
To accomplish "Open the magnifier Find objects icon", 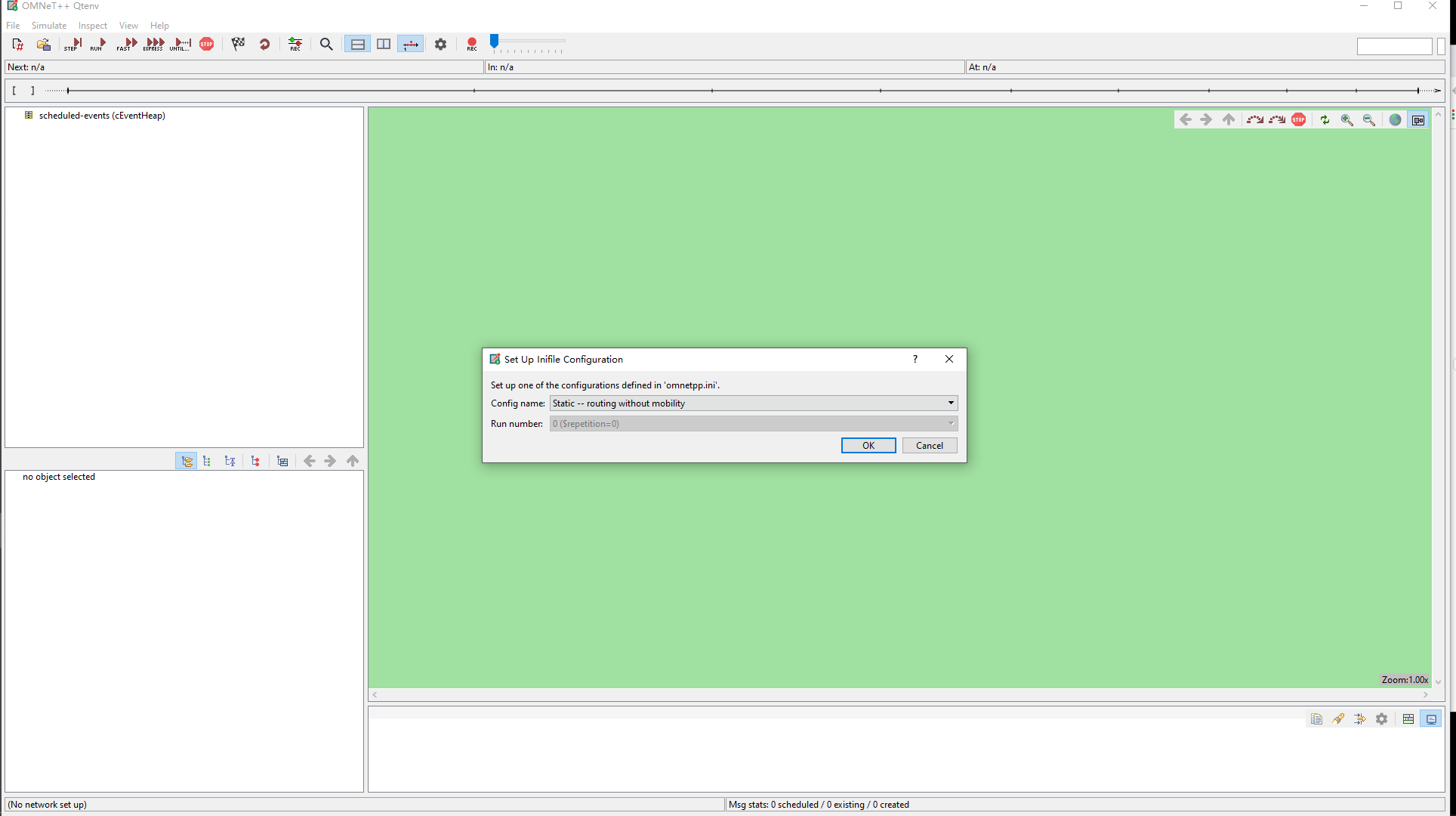I will point(326,44).
